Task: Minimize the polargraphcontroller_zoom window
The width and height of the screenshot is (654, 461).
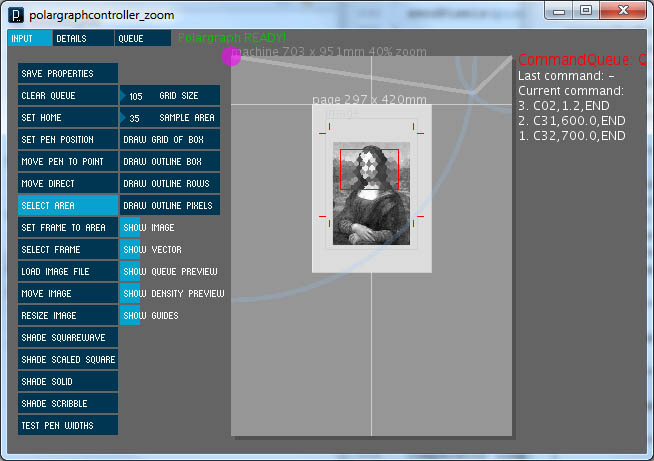Action: point(558,10)
